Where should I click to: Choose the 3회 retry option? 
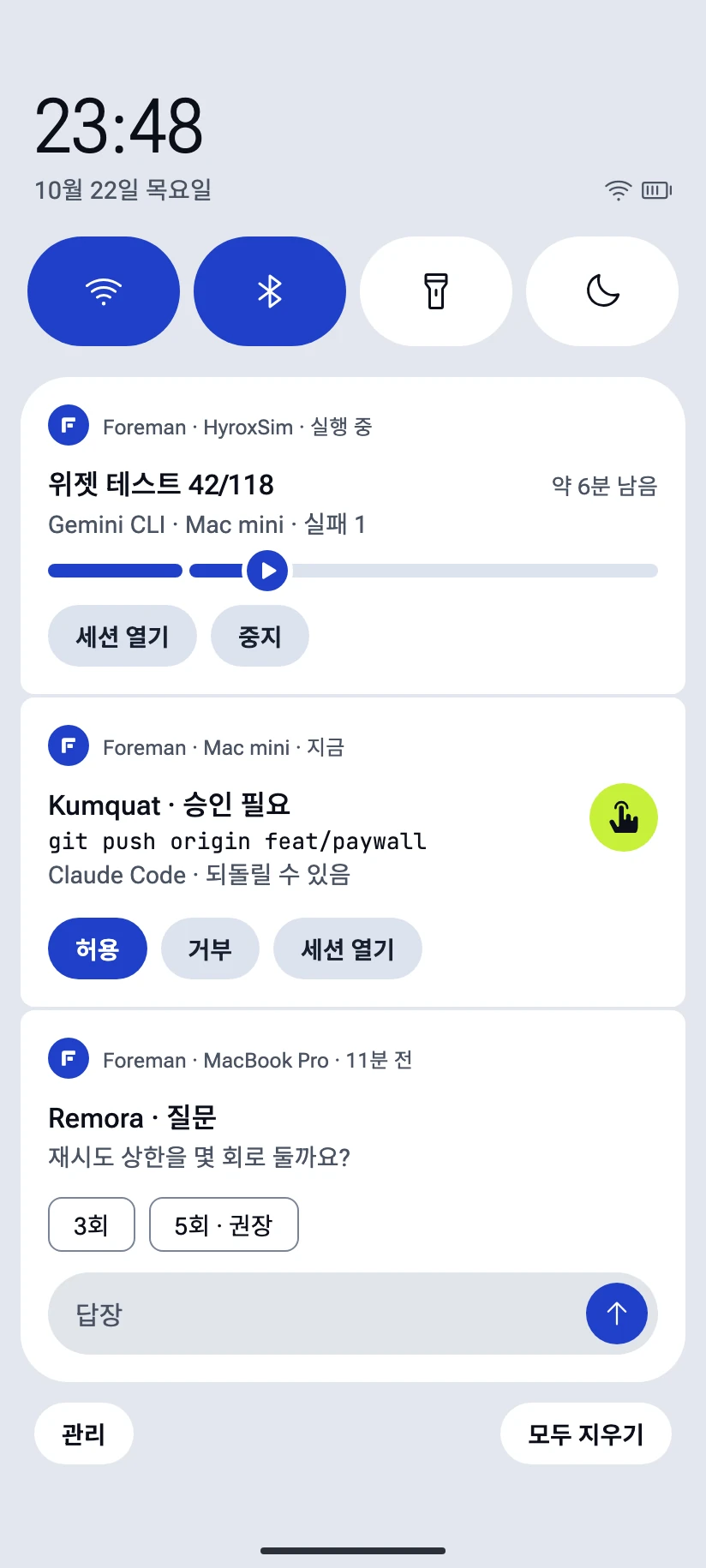point(92,1224)
